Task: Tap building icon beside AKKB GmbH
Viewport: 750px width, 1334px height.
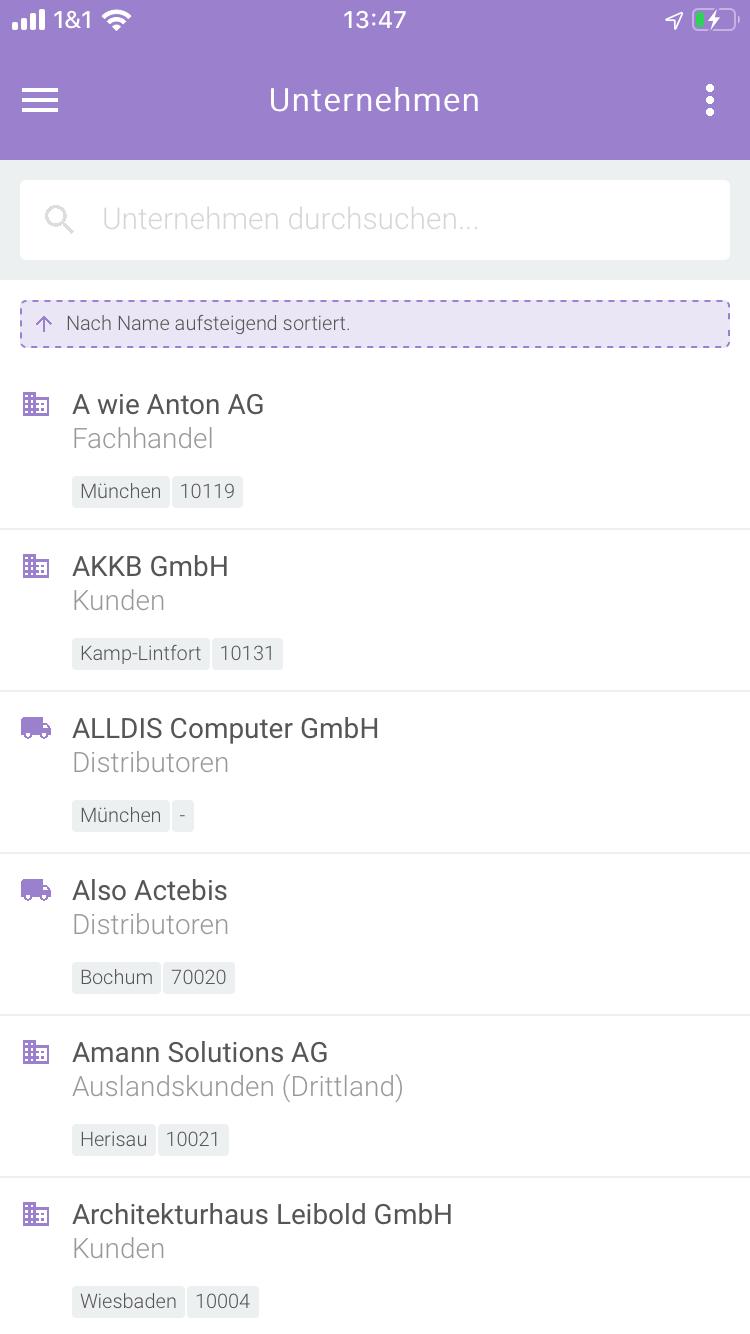Action: click(x=36, y=566)
